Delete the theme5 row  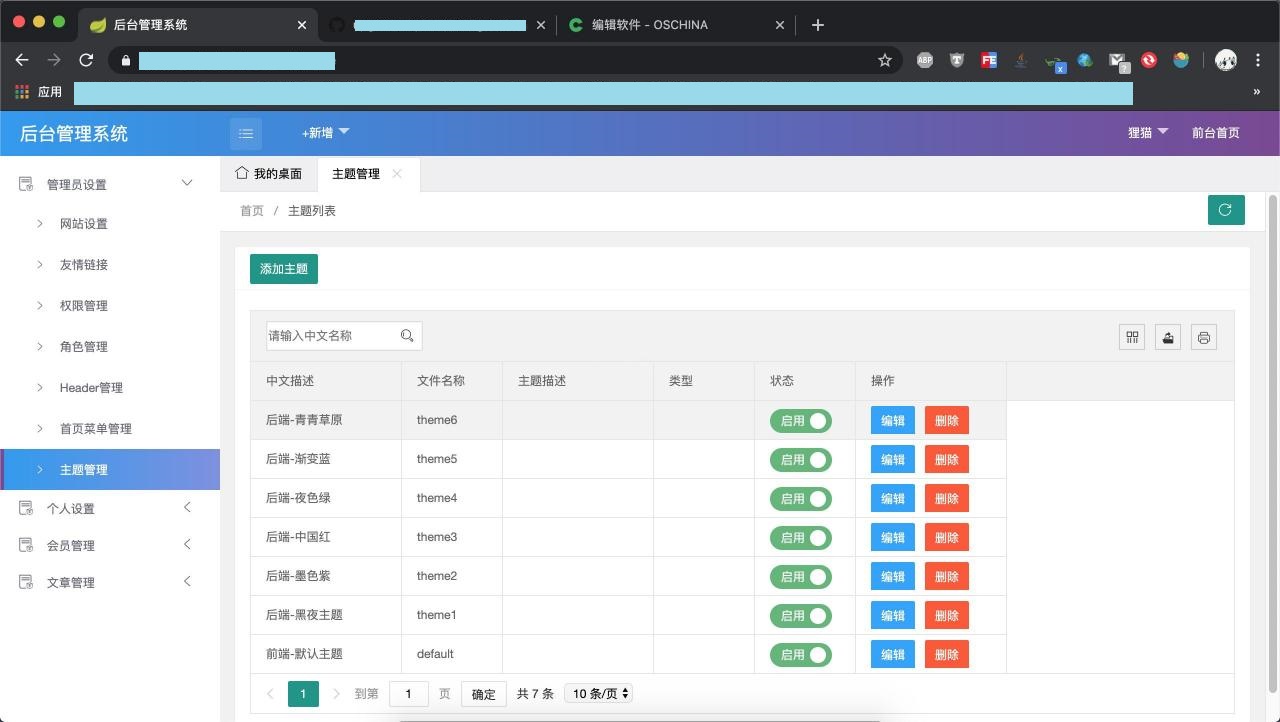pos(946,460)
